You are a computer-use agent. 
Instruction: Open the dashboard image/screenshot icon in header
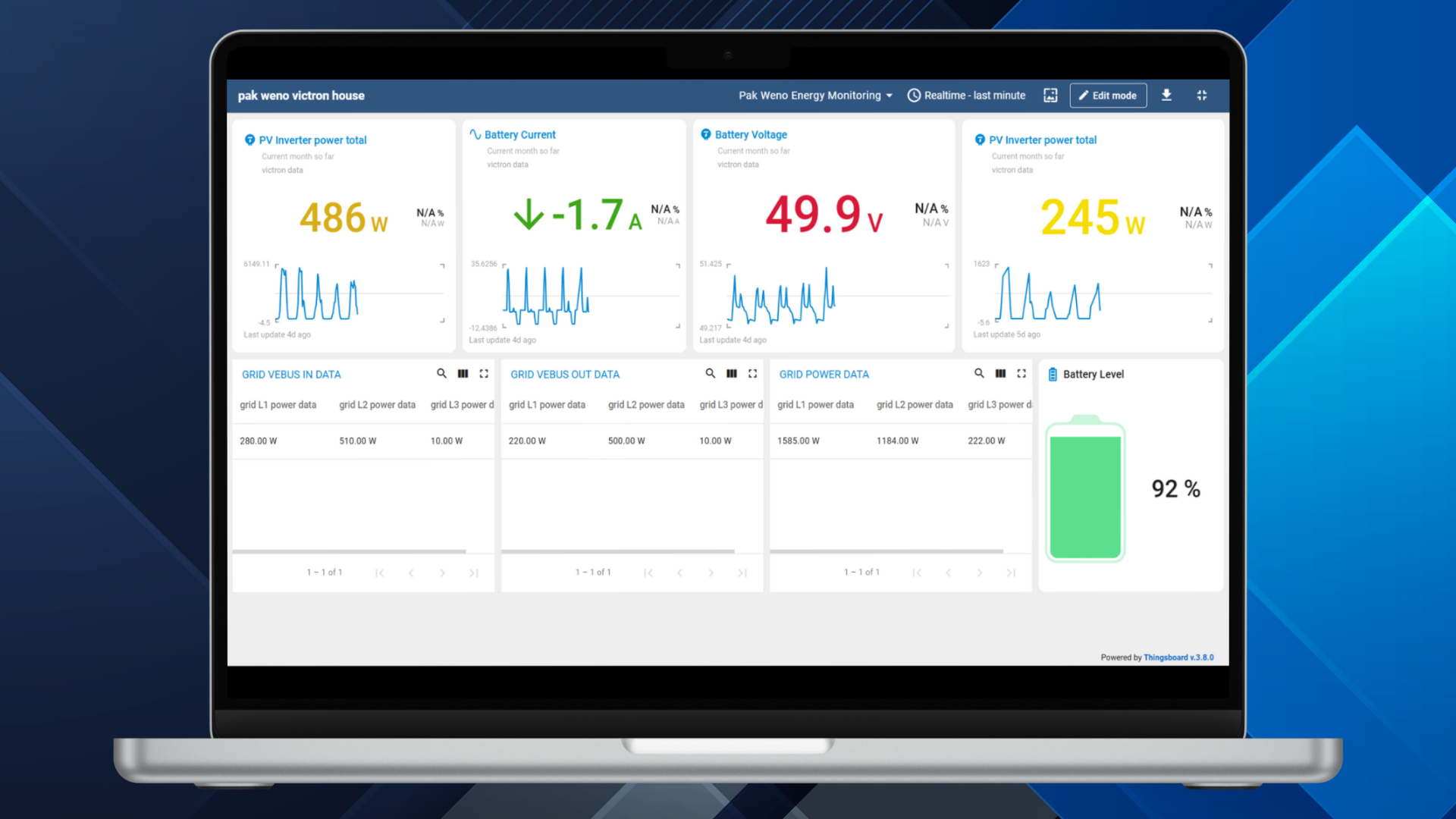pyautogui.click(x=1050, y=96)
